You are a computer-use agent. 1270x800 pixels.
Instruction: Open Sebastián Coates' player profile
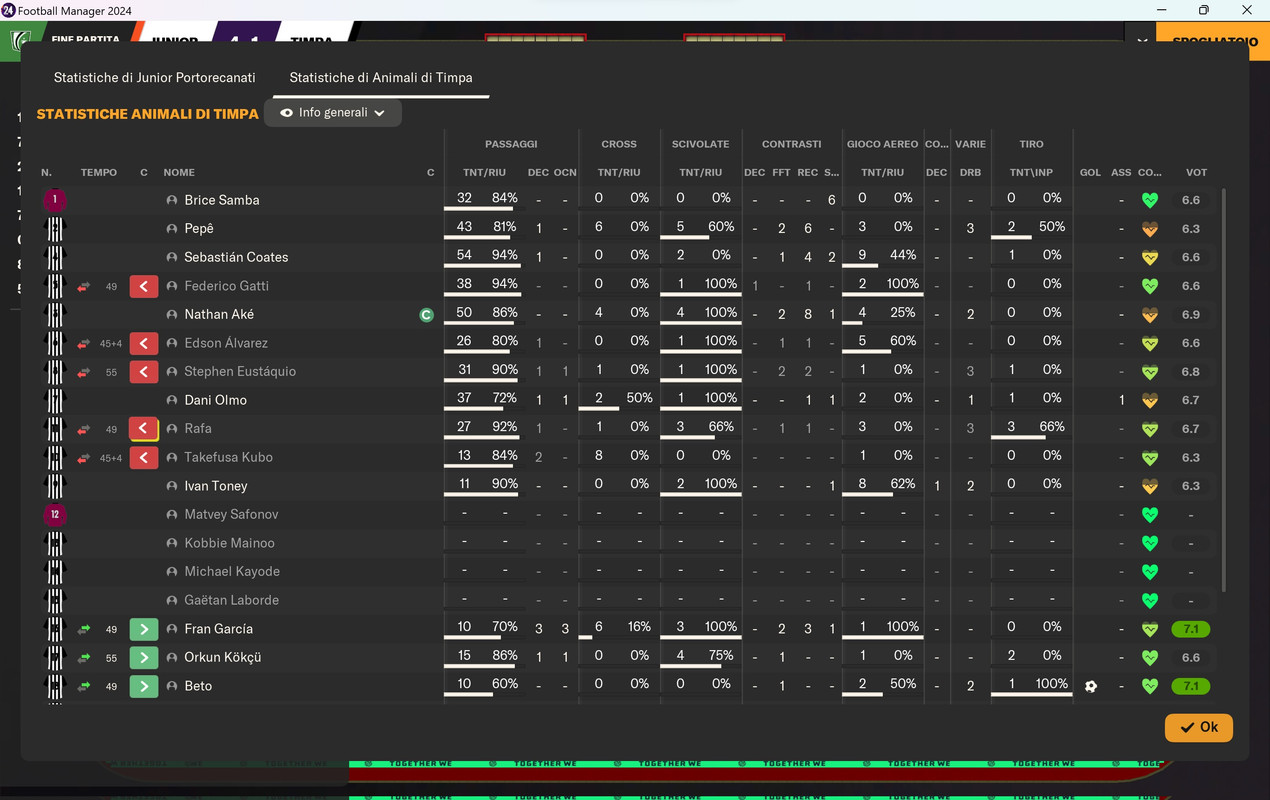coord(236,257)
